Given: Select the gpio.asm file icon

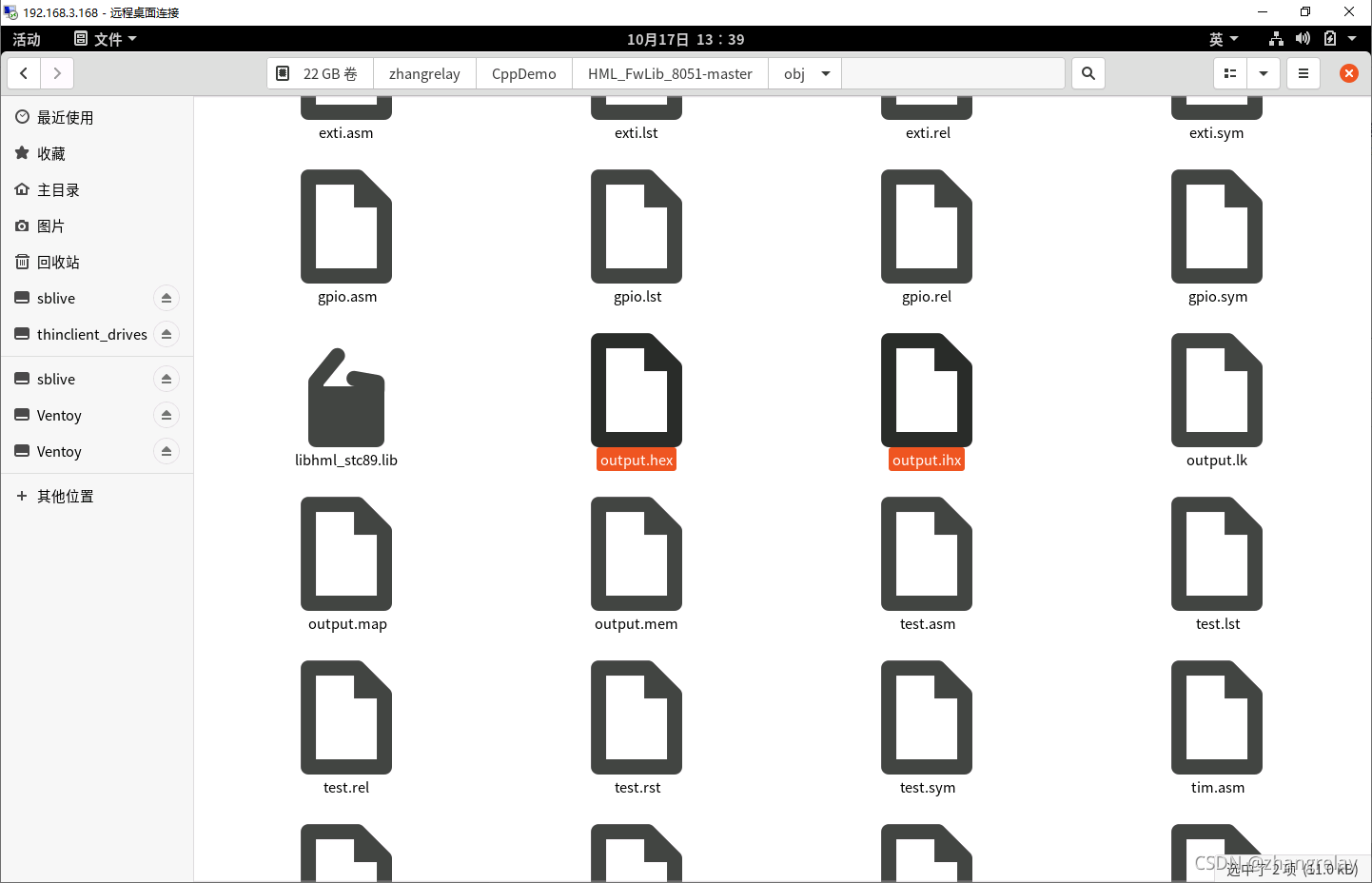Looking at the screenshot, I should tap(346, 226).
